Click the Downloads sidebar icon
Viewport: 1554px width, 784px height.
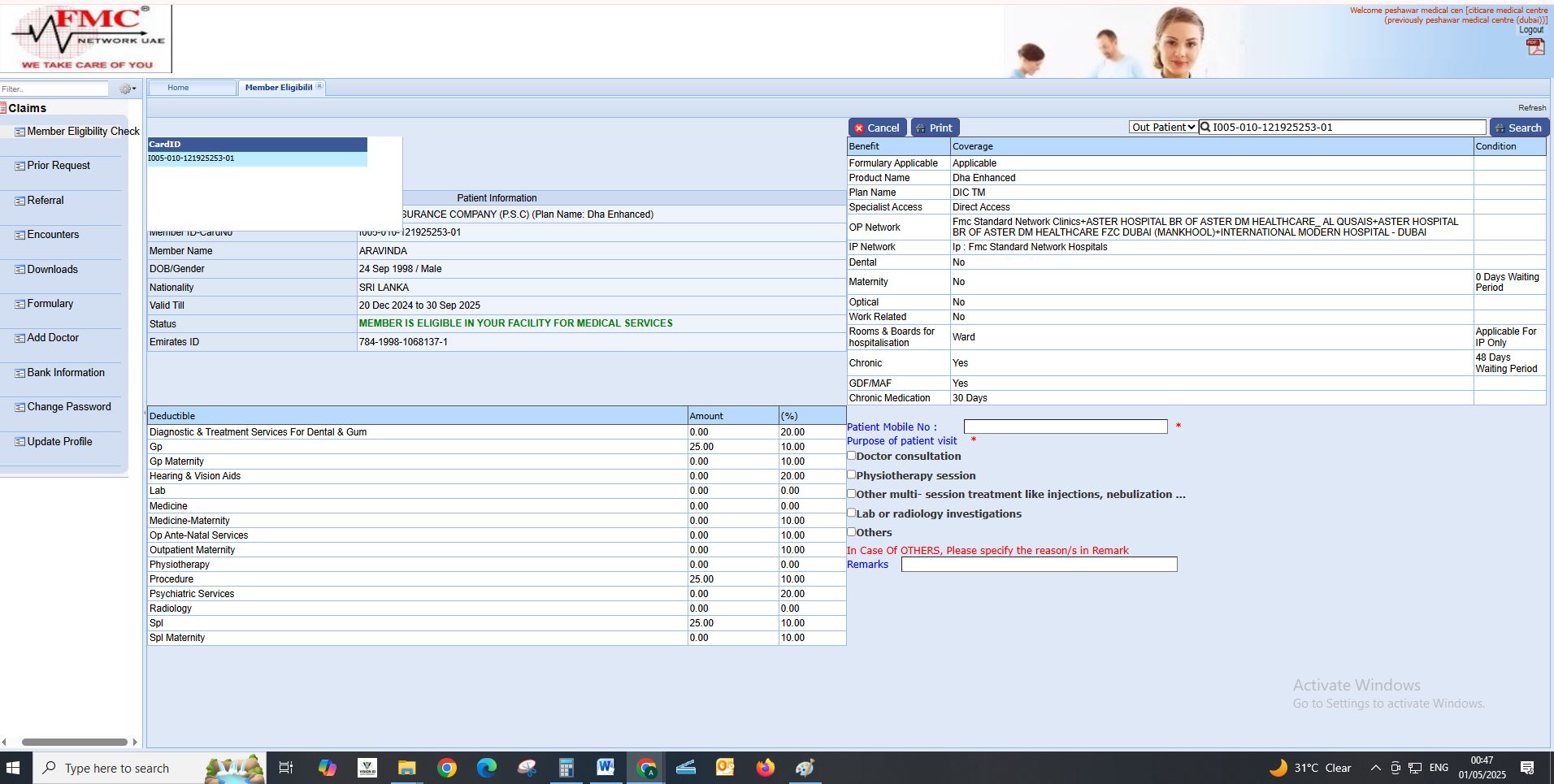[x=20, y=270]
